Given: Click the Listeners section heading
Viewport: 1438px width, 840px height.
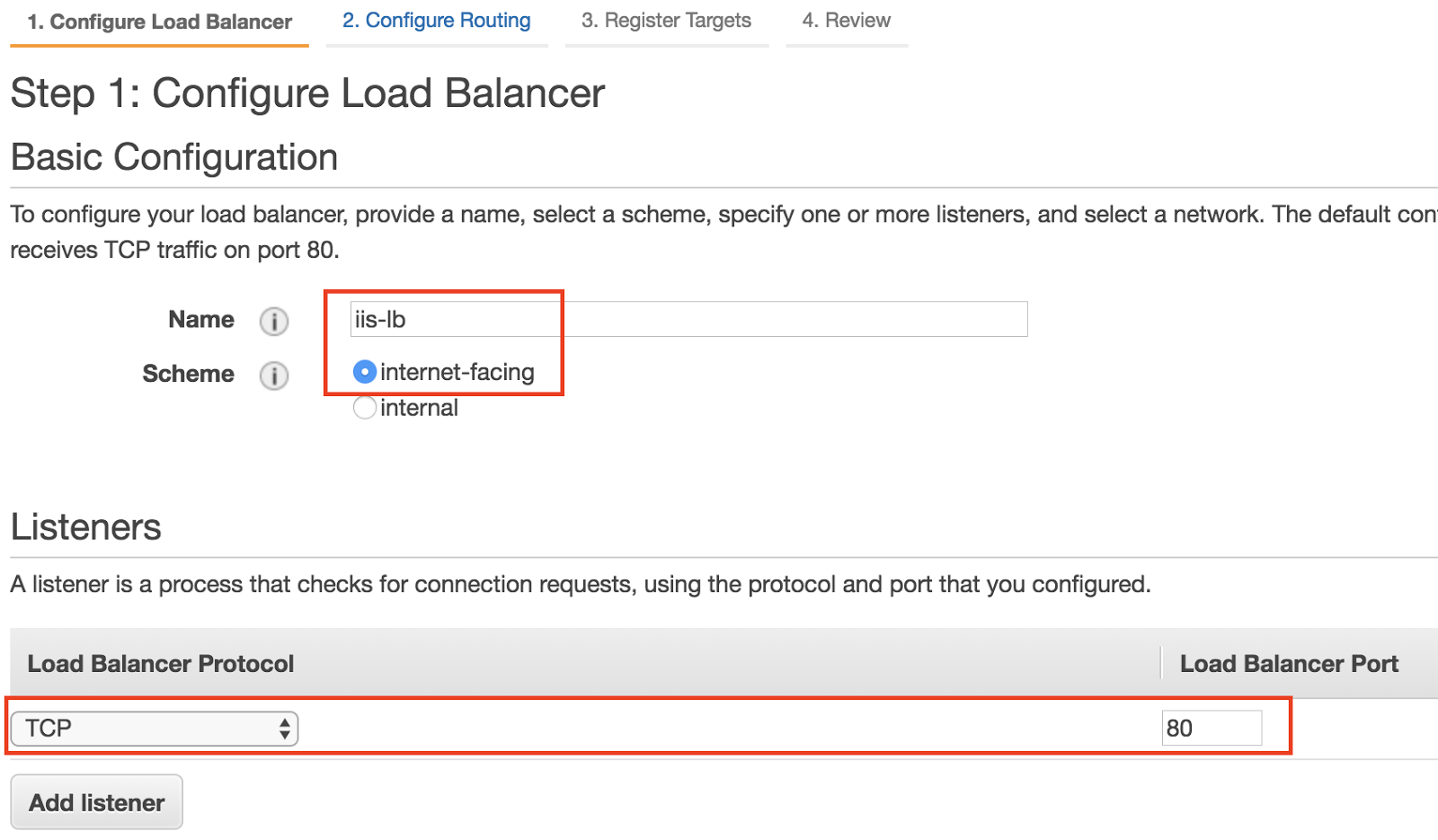Looking at the screenshot, I should [x=86, y=527].
